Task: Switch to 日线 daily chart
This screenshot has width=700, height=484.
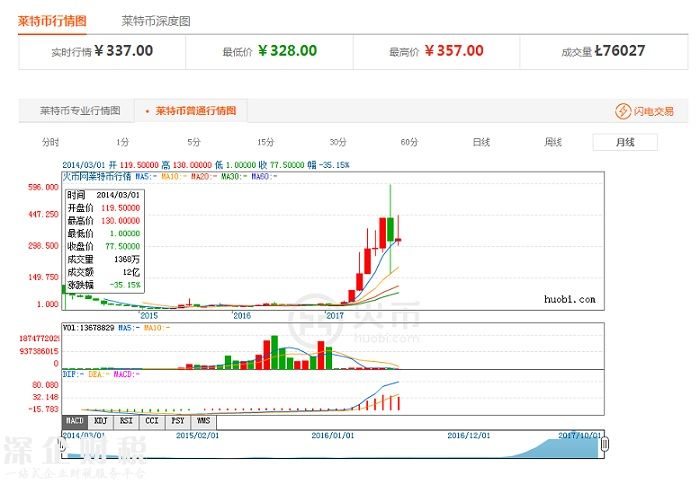Action: [x=481, y=142]
